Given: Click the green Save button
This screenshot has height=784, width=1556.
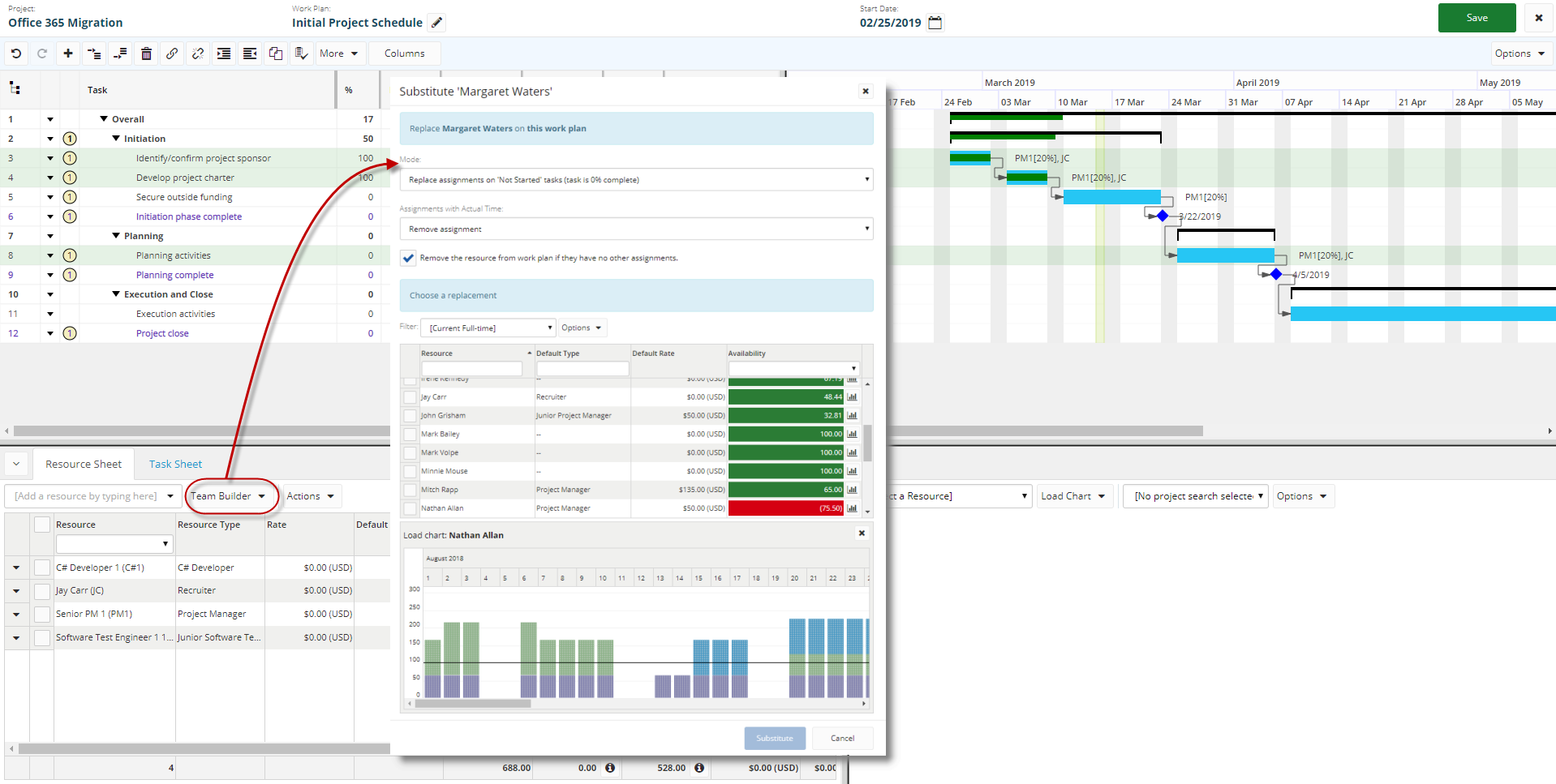Looking at the screenshot, I should click(x=1476, y=18).
